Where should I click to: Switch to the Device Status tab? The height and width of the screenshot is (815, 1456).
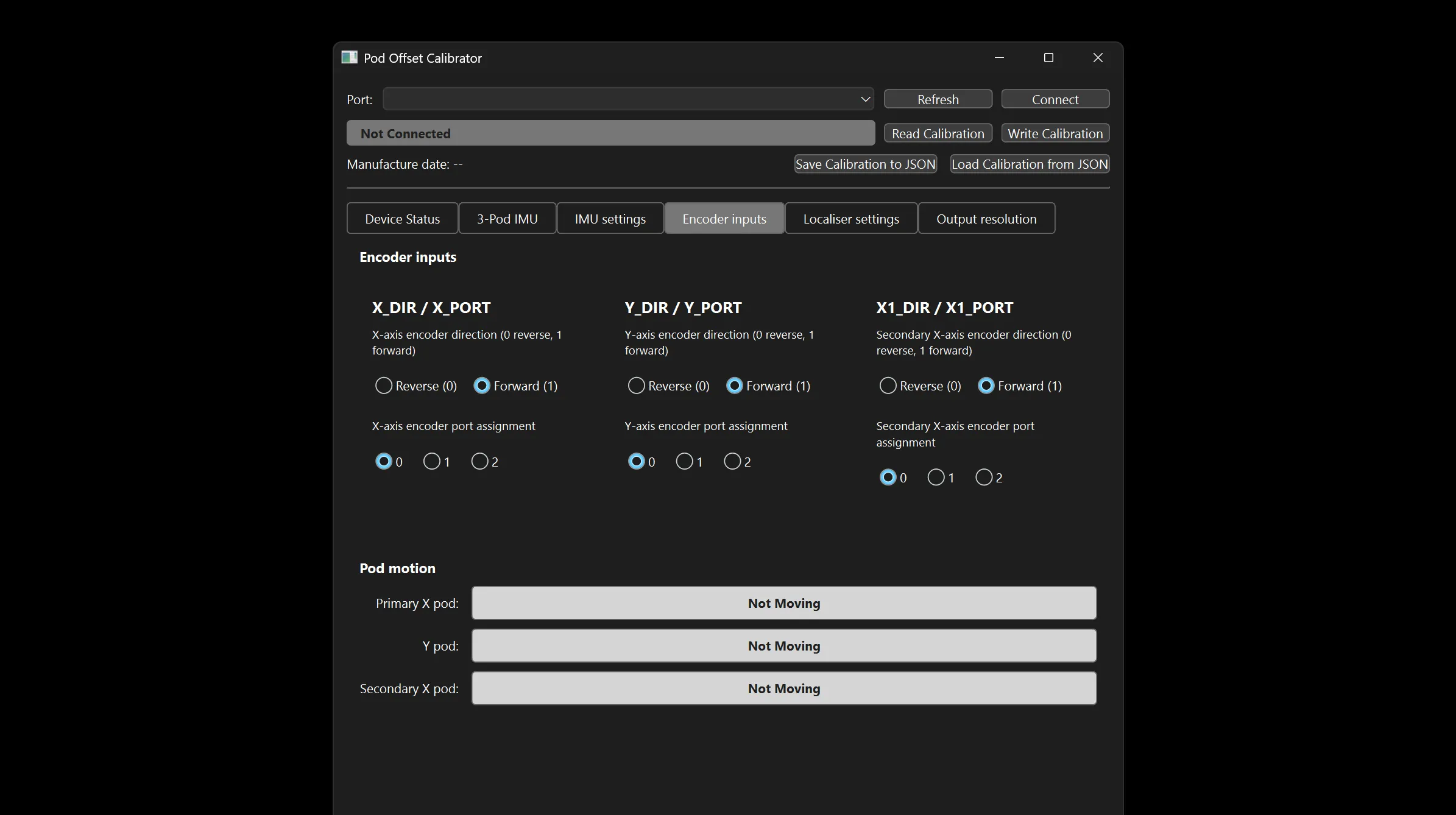(x=402, y=219)
